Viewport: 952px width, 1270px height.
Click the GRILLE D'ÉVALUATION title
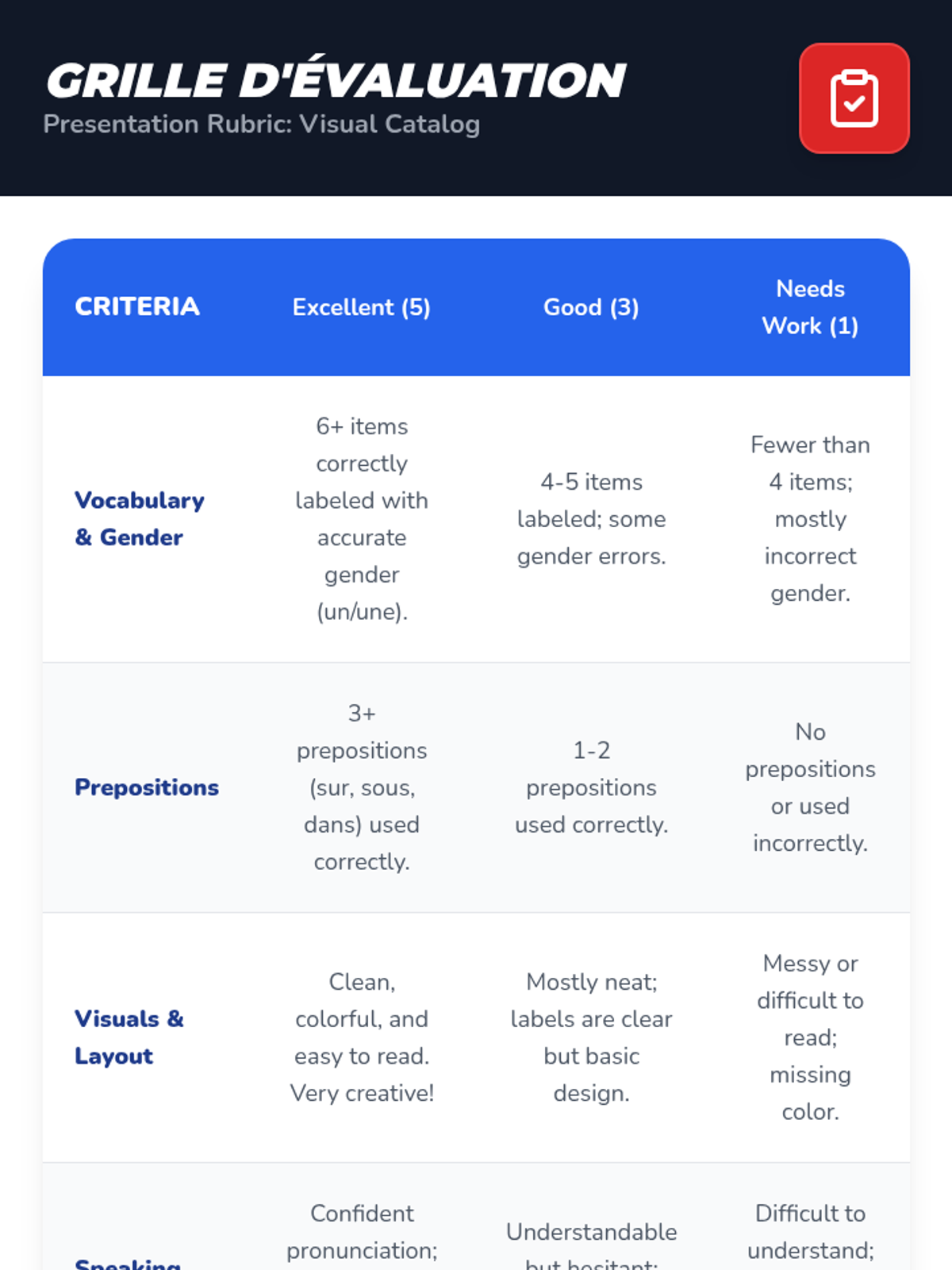click(x=336, y=80)
